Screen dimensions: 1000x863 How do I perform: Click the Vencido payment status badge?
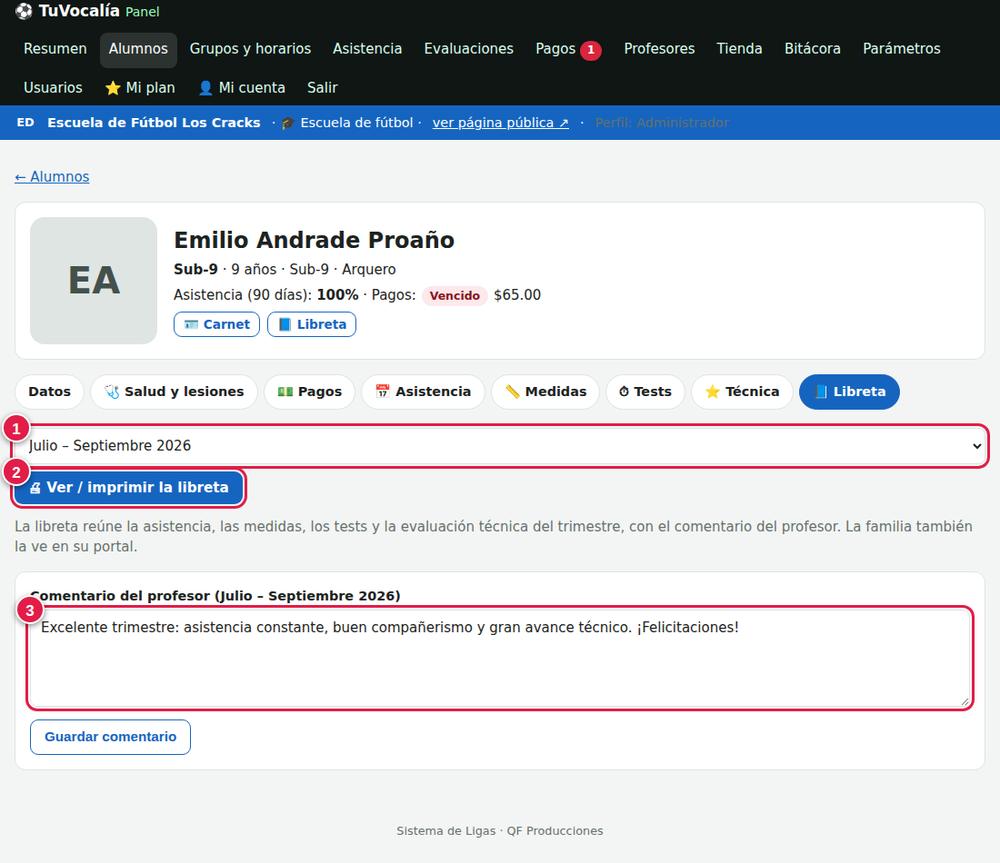[x=455, y=295]
